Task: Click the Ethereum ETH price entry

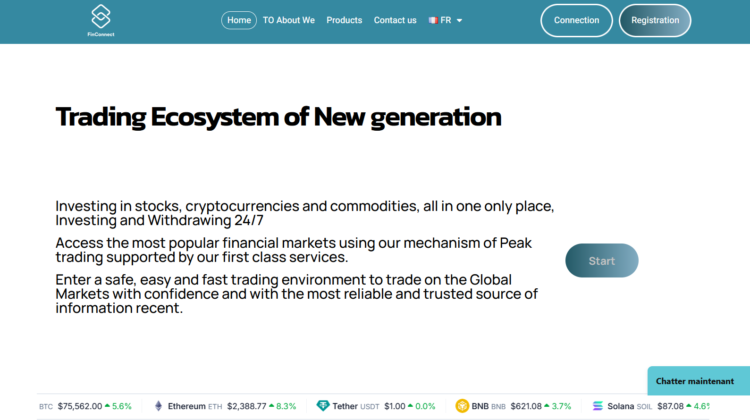Action: click(247, 406)
